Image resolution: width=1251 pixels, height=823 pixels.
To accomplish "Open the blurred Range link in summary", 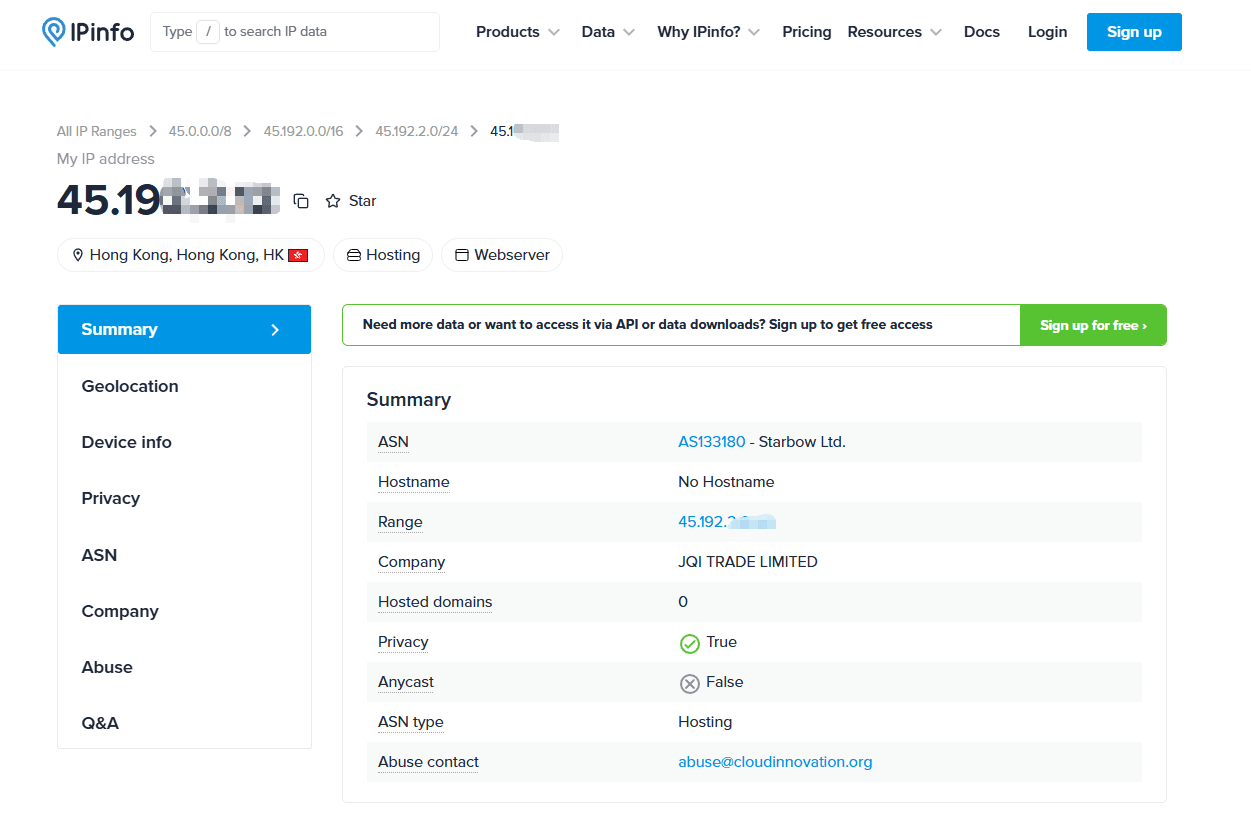I will click(x=727, y=522).
